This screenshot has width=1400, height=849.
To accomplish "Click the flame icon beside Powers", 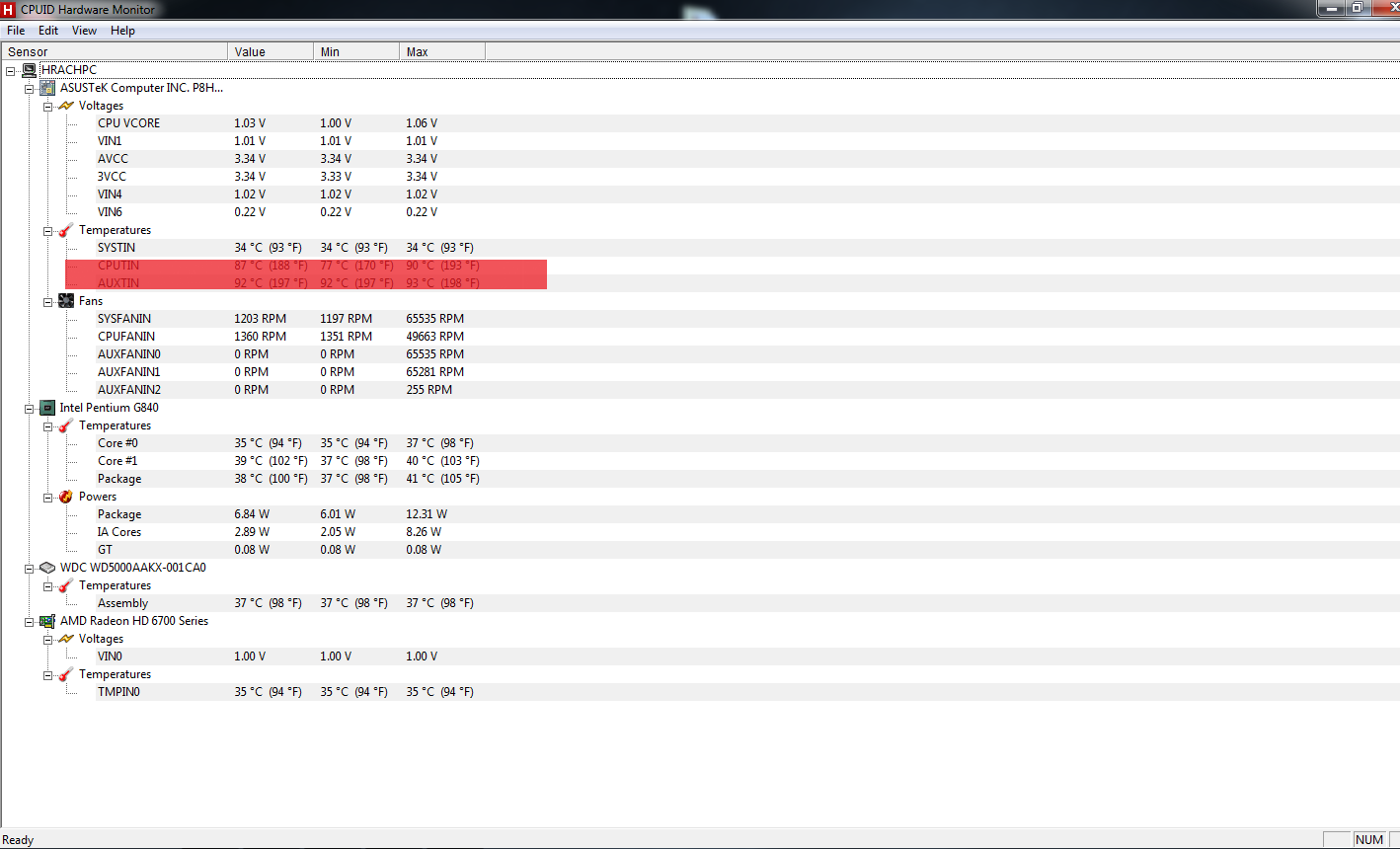I will click(66, 497).
